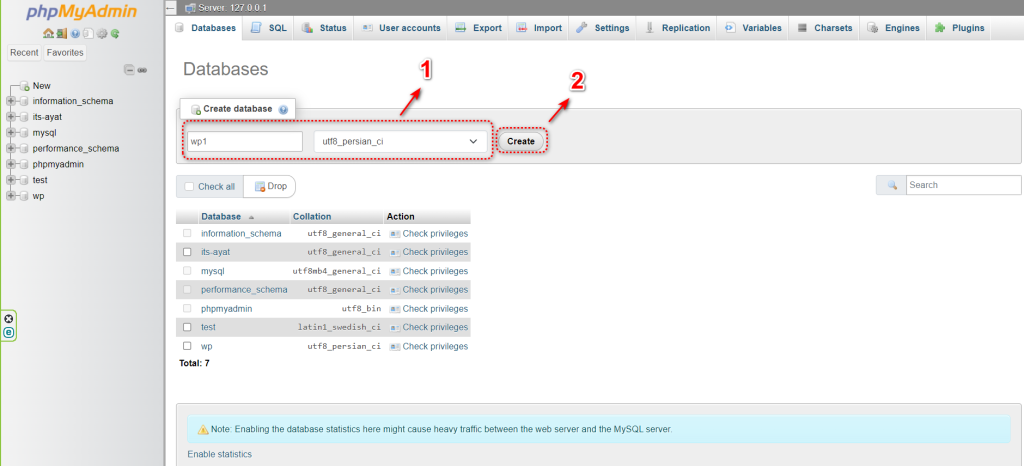The image size is (1024, 466).
Task: Open the Engines tab
Action: [x=893, y=28]
